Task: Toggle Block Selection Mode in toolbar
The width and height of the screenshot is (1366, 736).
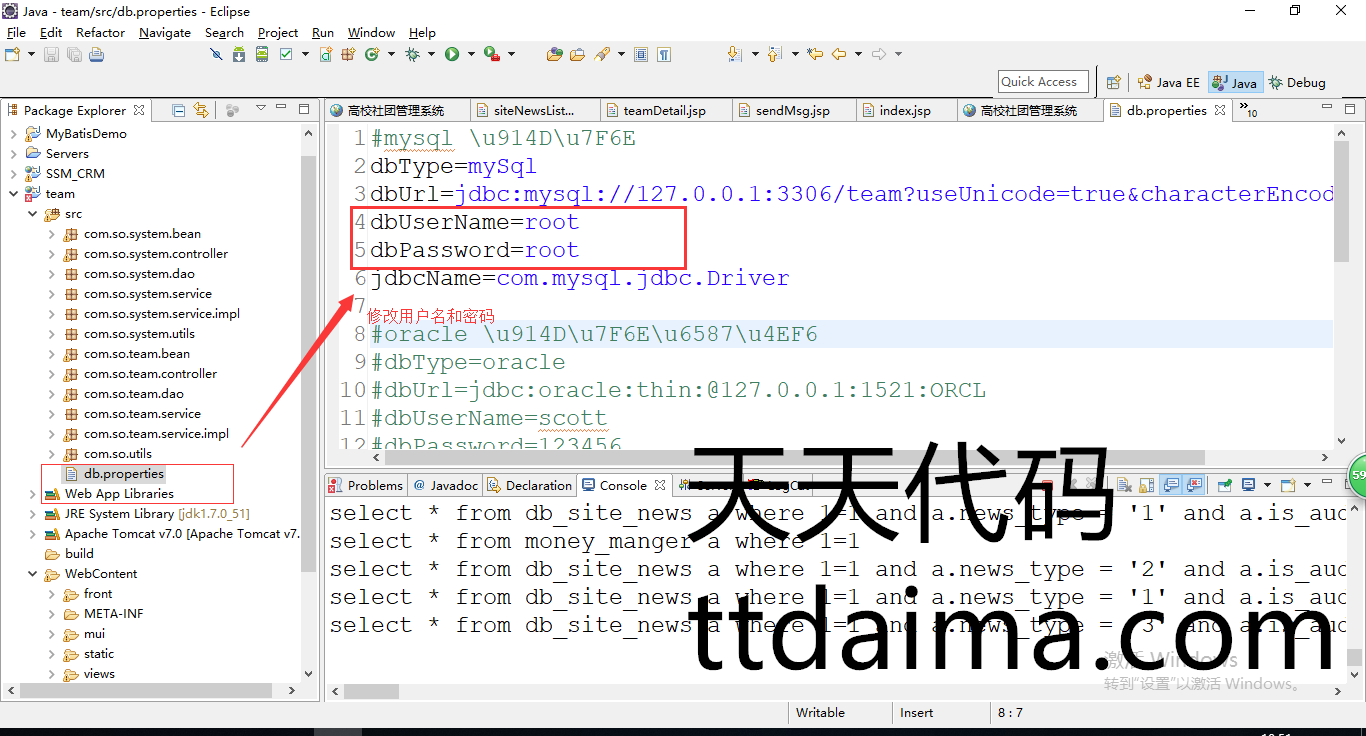Action: (641, 54)
